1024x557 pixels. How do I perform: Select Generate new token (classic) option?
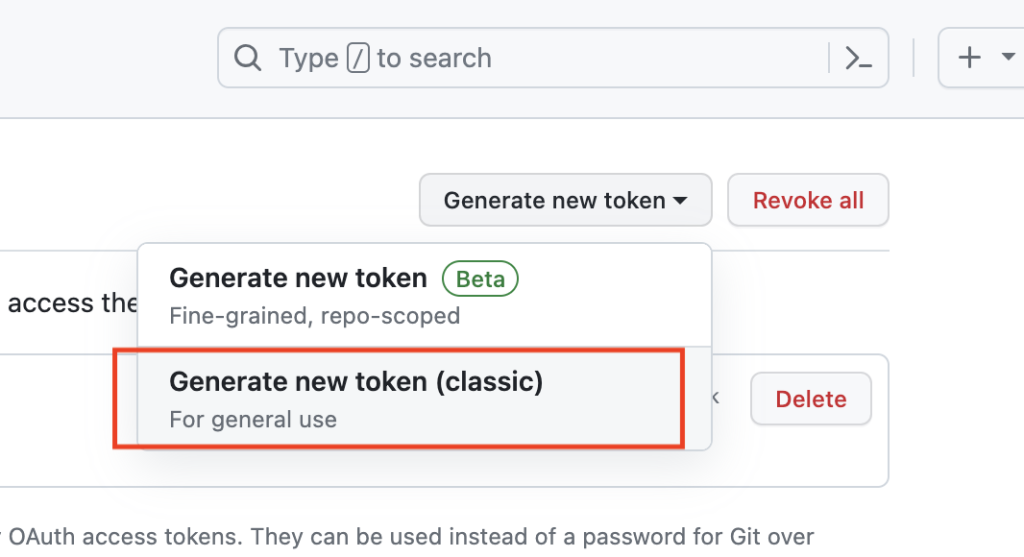pyautogui.click(x=424, y=398)
